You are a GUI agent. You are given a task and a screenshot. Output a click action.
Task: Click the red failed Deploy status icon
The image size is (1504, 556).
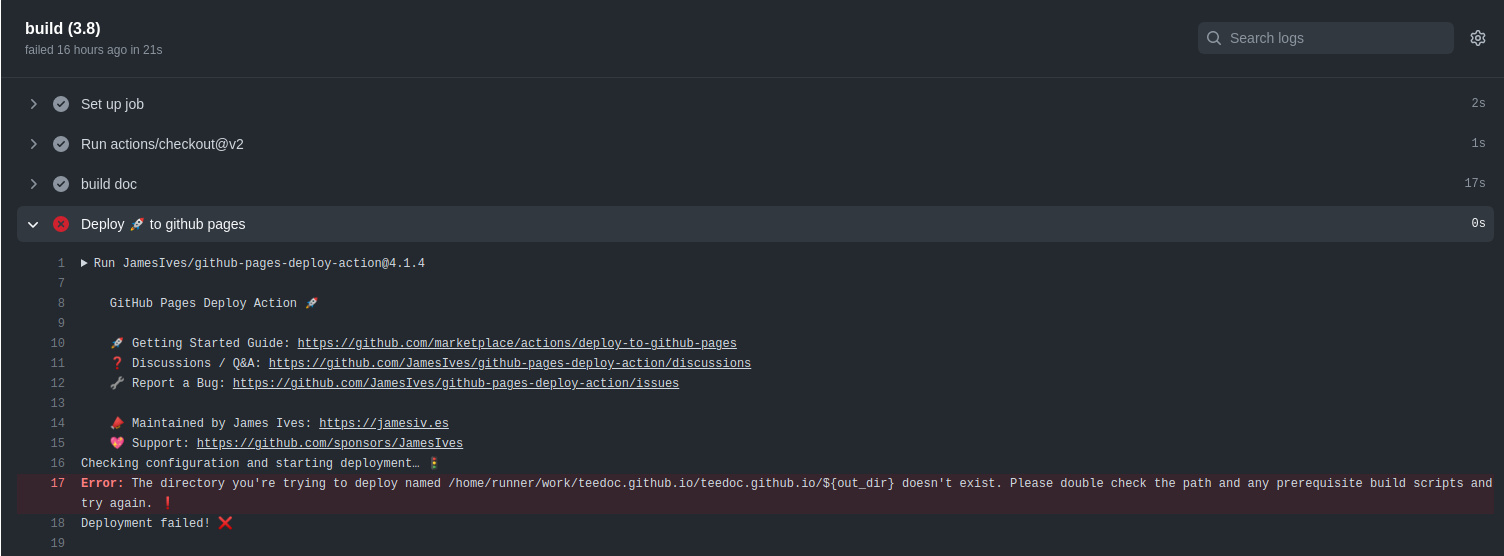(x=61, y=224)
